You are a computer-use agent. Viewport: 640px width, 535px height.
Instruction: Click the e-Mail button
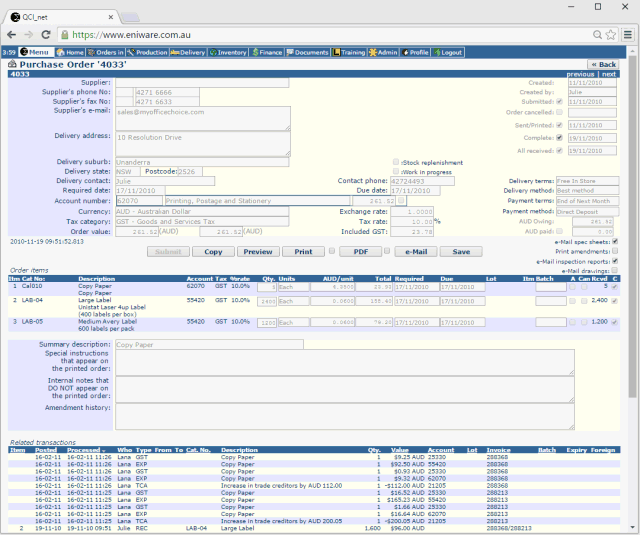click(416, 252)
